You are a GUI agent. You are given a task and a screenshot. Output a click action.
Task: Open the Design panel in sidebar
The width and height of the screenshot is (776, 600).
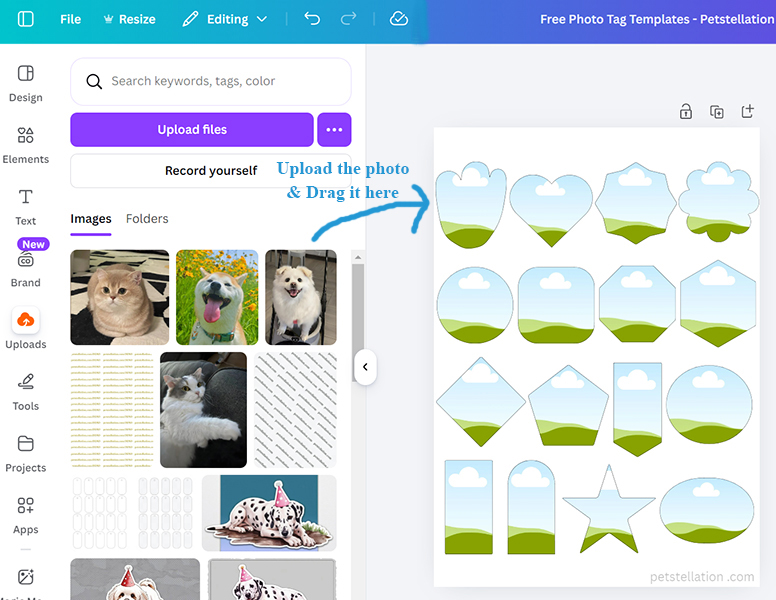coord(26,83)
